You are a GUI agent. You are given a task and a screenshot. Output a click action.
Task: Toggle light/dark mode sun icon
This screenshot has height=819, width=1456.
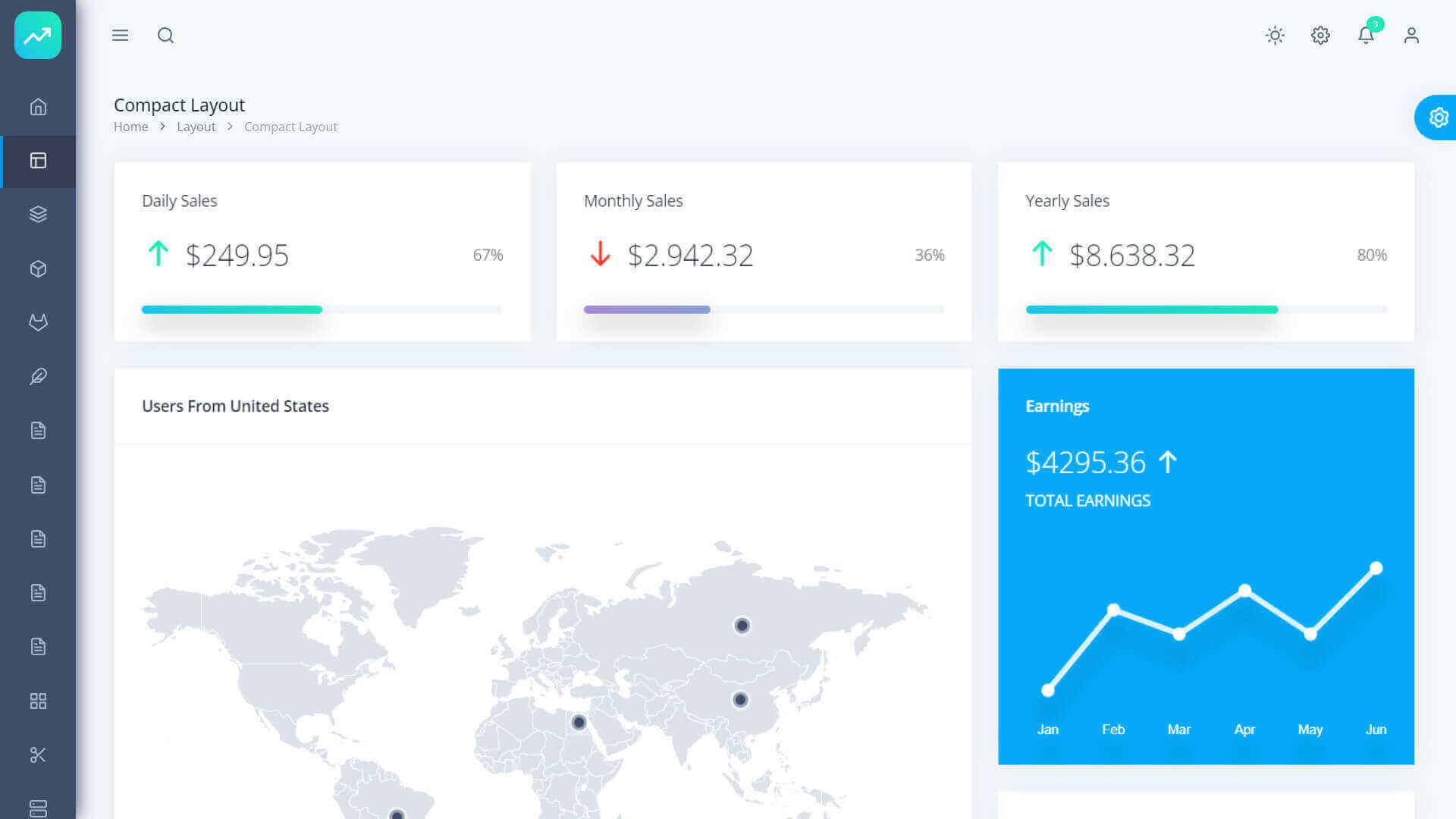coord(1275,36)
